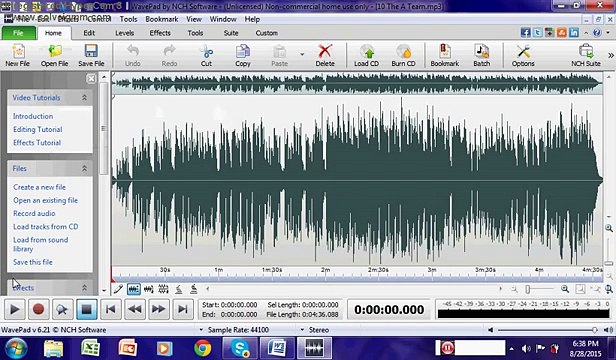Start playback with the Play button

point(15,310)
